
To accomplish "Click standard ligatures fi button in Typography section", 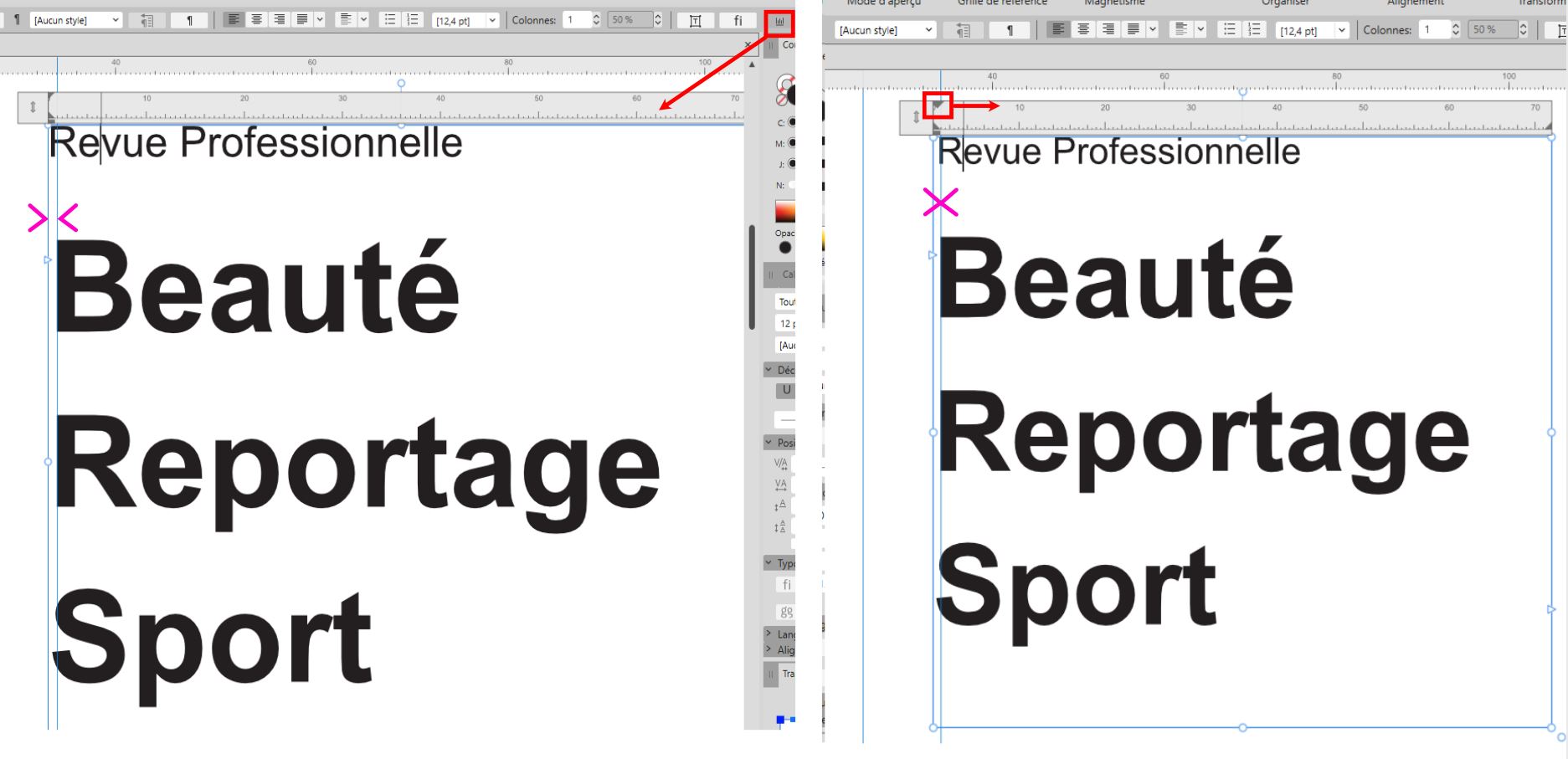I will pos(786,585).
